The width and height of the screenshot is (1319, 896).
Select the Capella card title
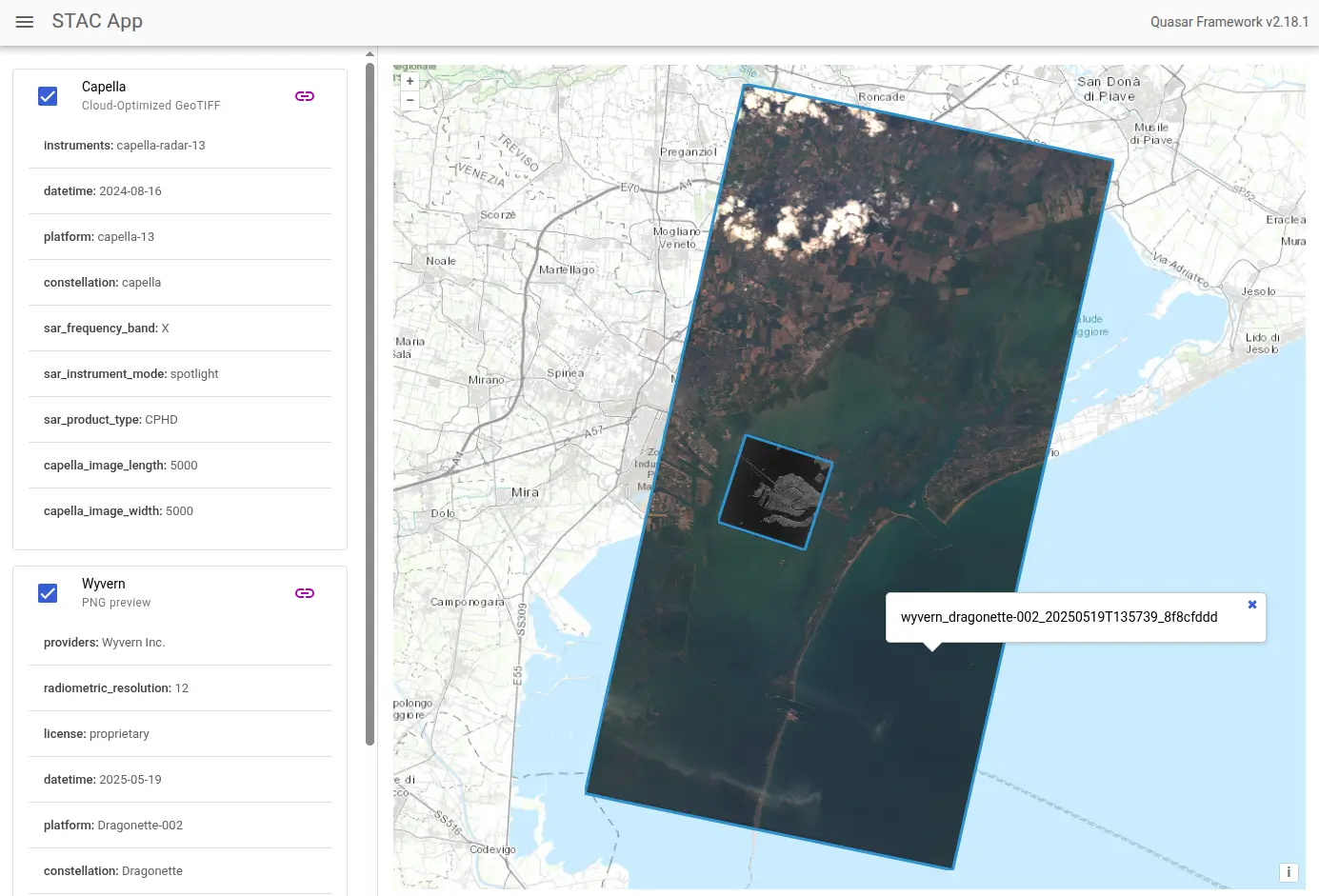coord(104,87)
